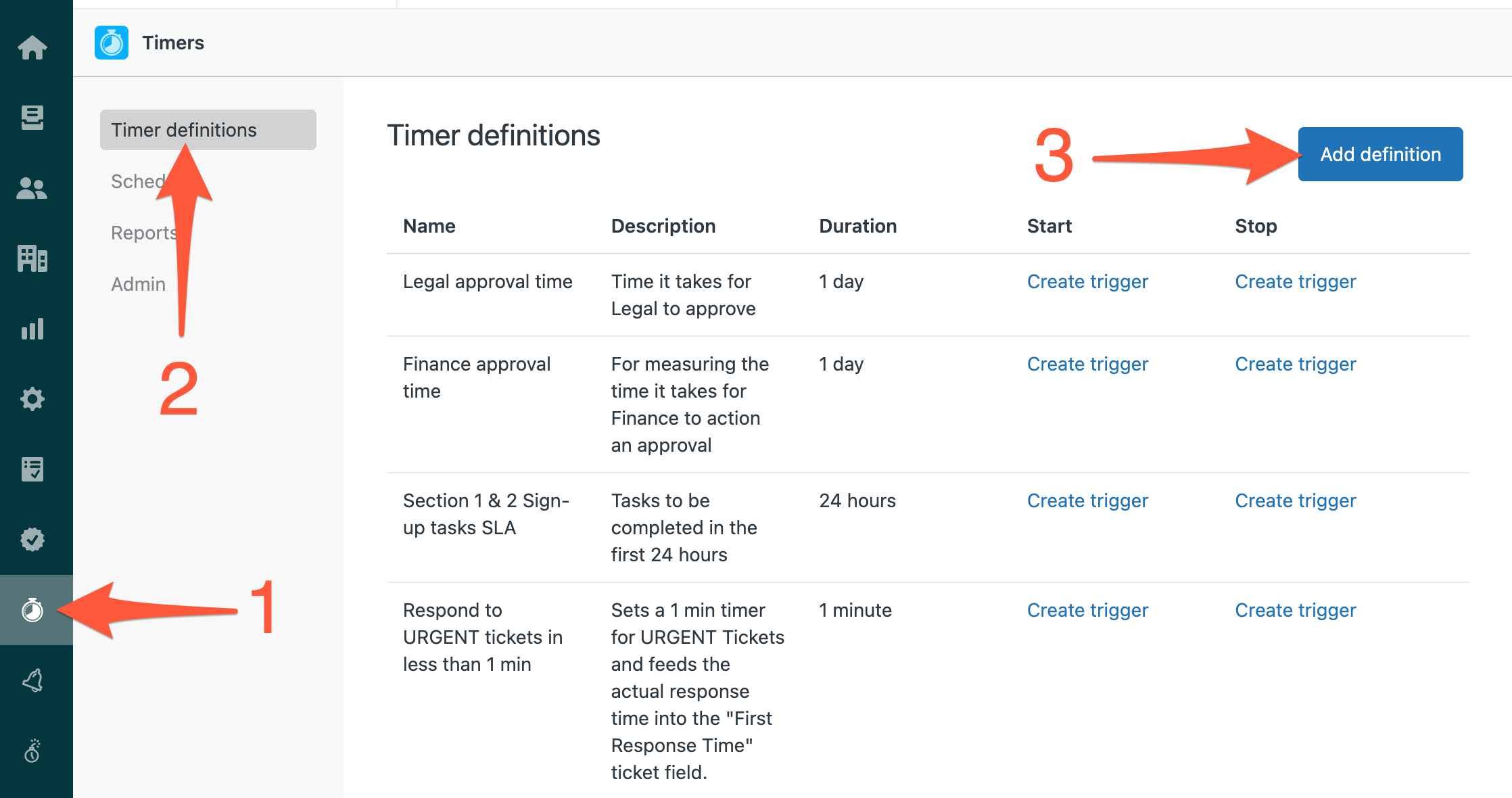This screenshot has height=798, width=1512.
Task: Open the Customers people icon
Action: 32,188
